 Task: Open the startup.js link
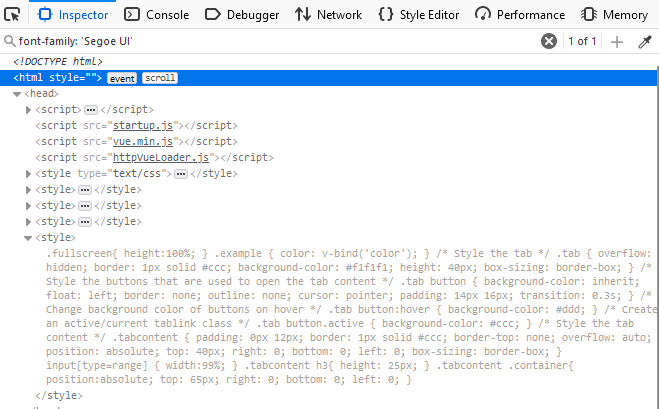143,126
